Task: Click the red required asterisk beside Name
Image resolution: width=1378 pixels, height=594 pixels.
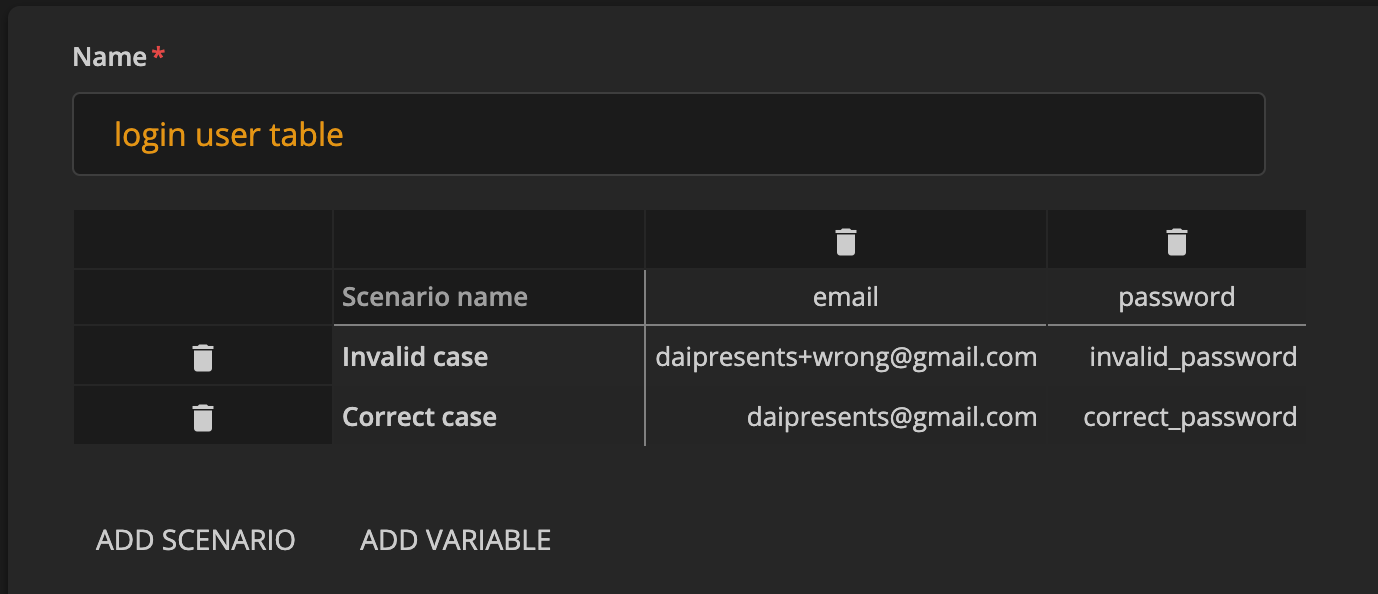Action: pos(158,55)
